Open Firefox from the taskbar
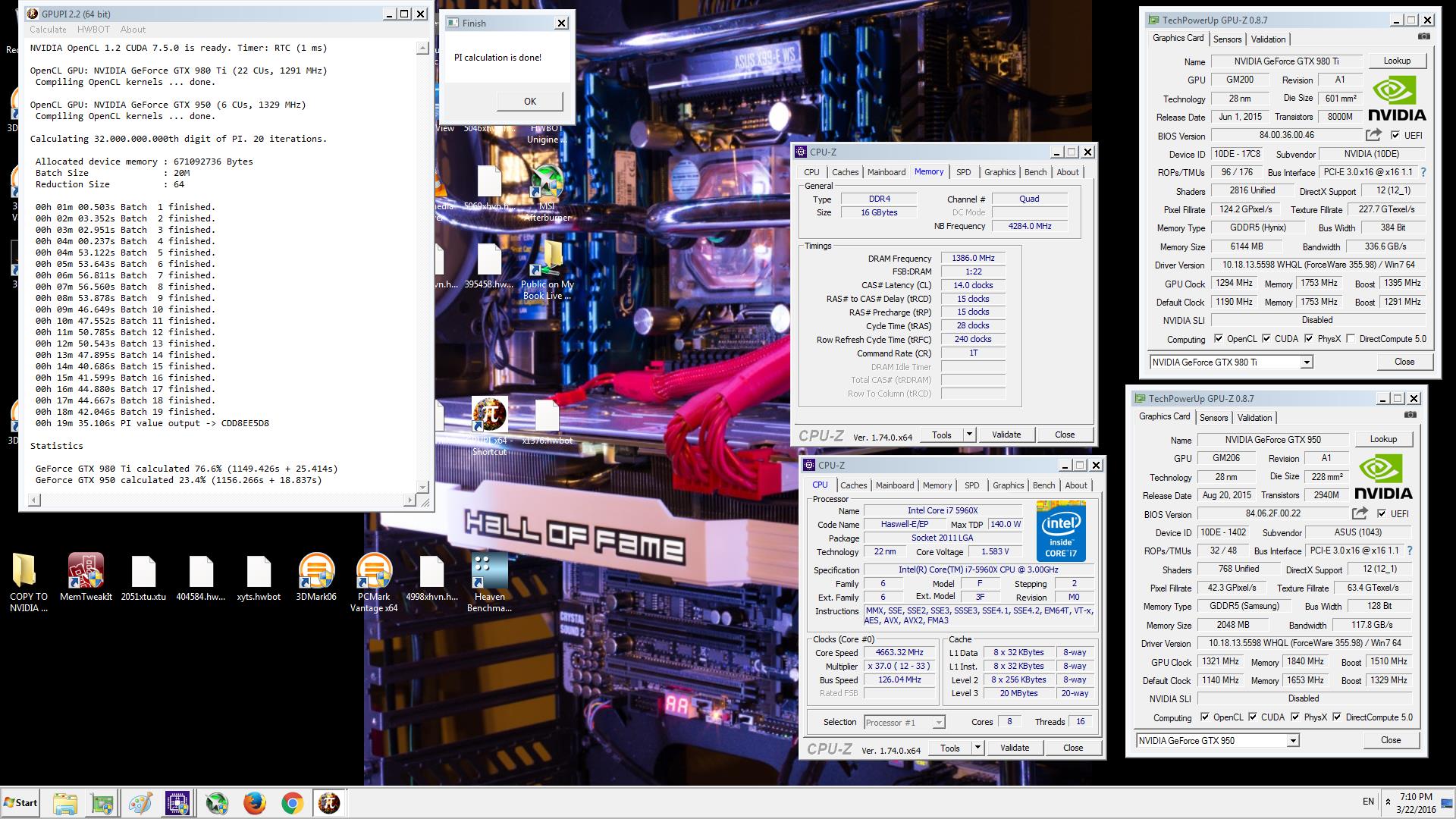This screenshot has width=1456, height=819. [255, 802]
